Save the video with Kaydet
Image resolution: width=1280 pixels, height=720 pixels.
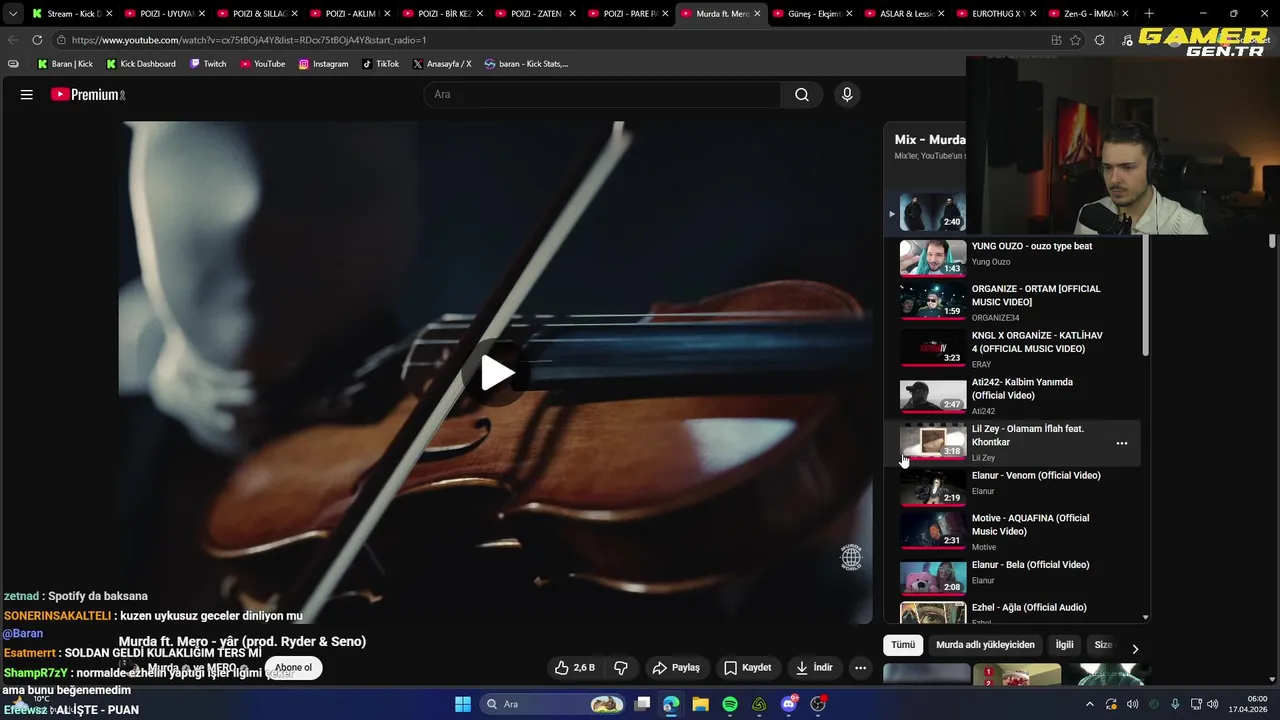pyautogui.click(x=748, y=668)
